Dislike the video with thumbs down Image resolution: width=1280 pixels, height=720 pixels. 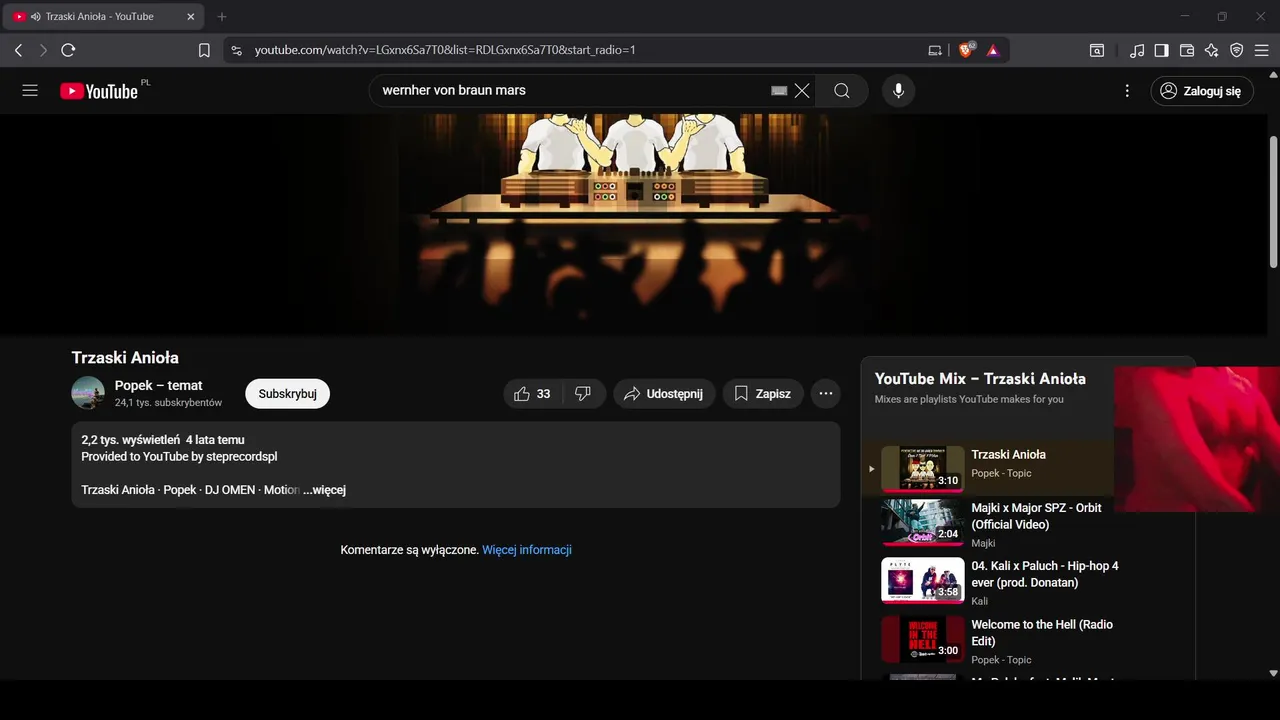tap(583, 394)
